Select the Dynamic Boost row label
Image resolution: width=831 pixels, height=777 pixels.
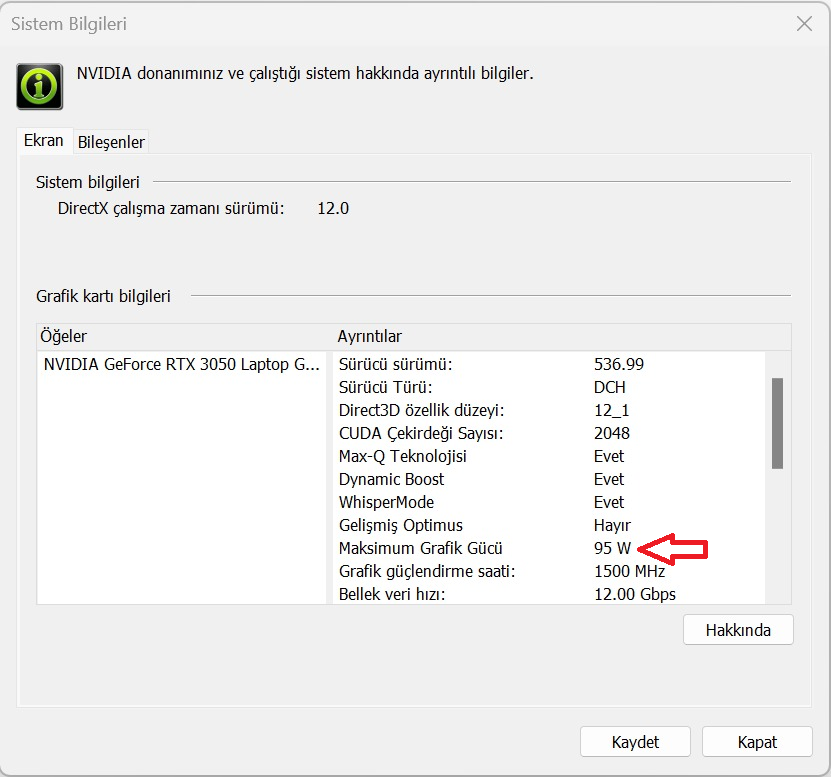point(391,479)
